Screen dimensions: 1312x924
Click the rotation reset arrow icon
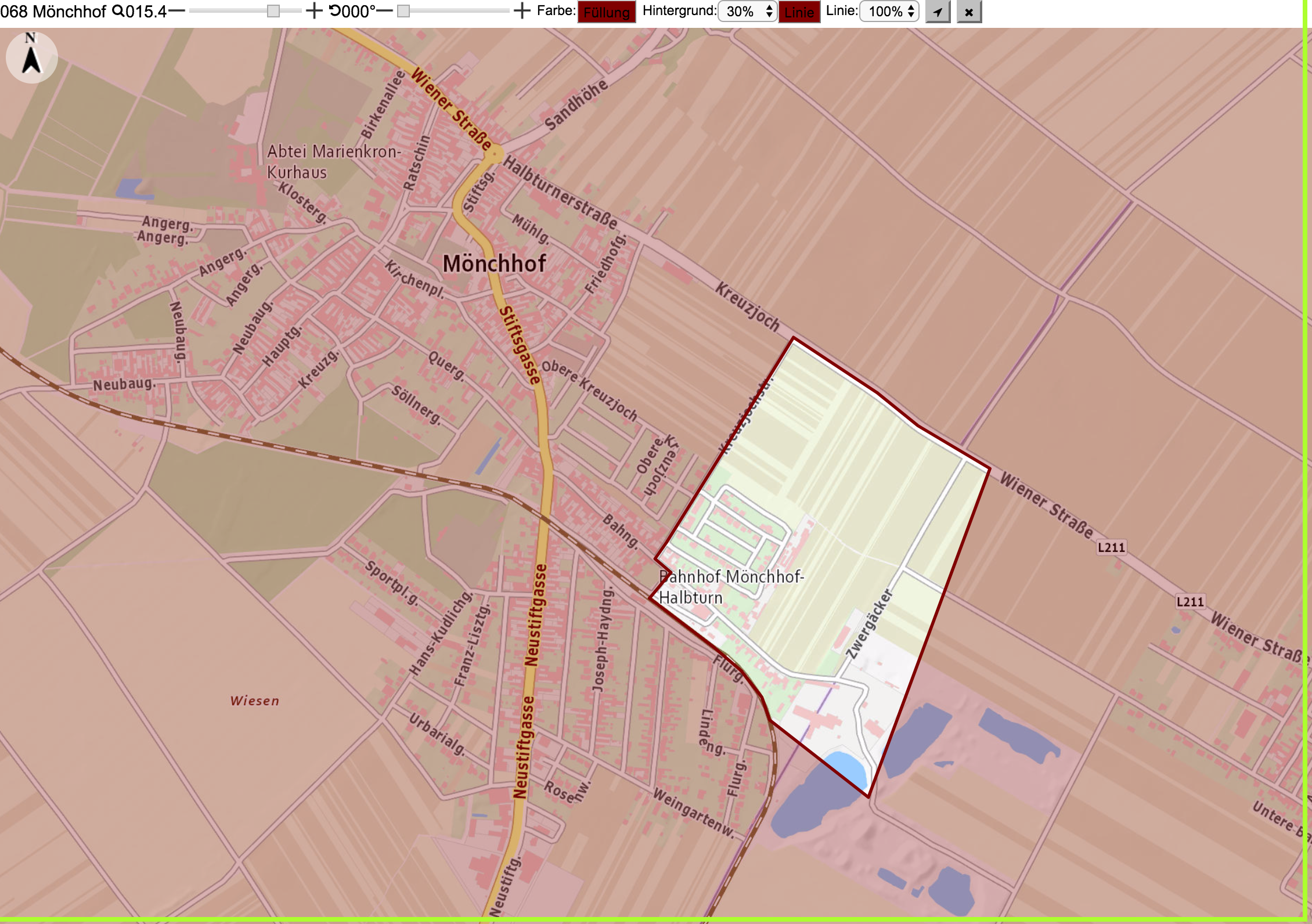tap(335, 10)
